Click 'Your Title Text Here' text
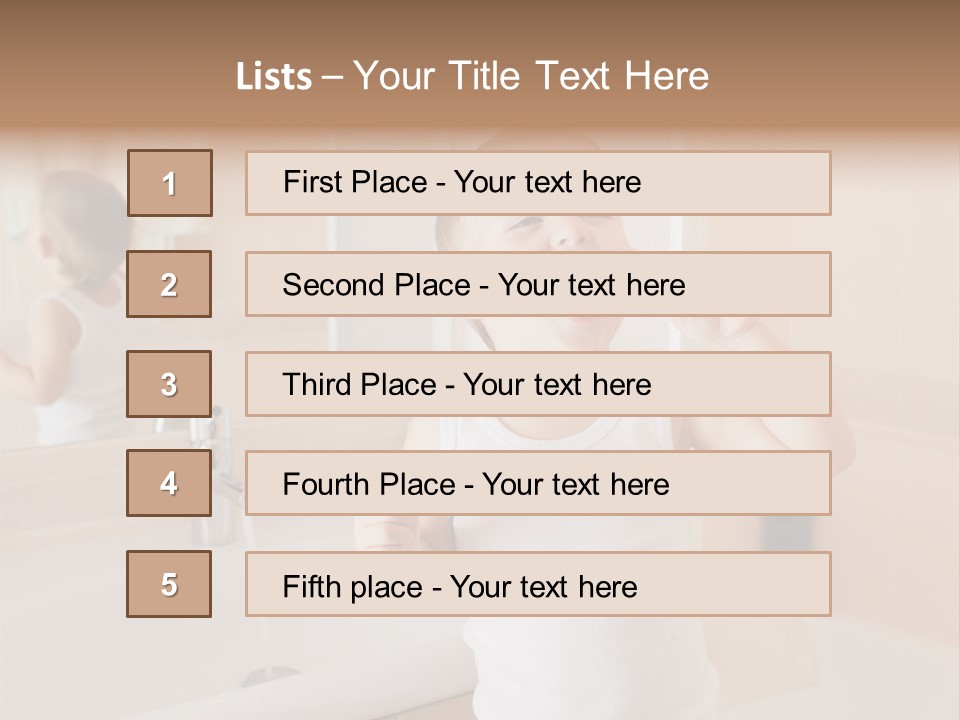The image size is (960, 720). 531,76
